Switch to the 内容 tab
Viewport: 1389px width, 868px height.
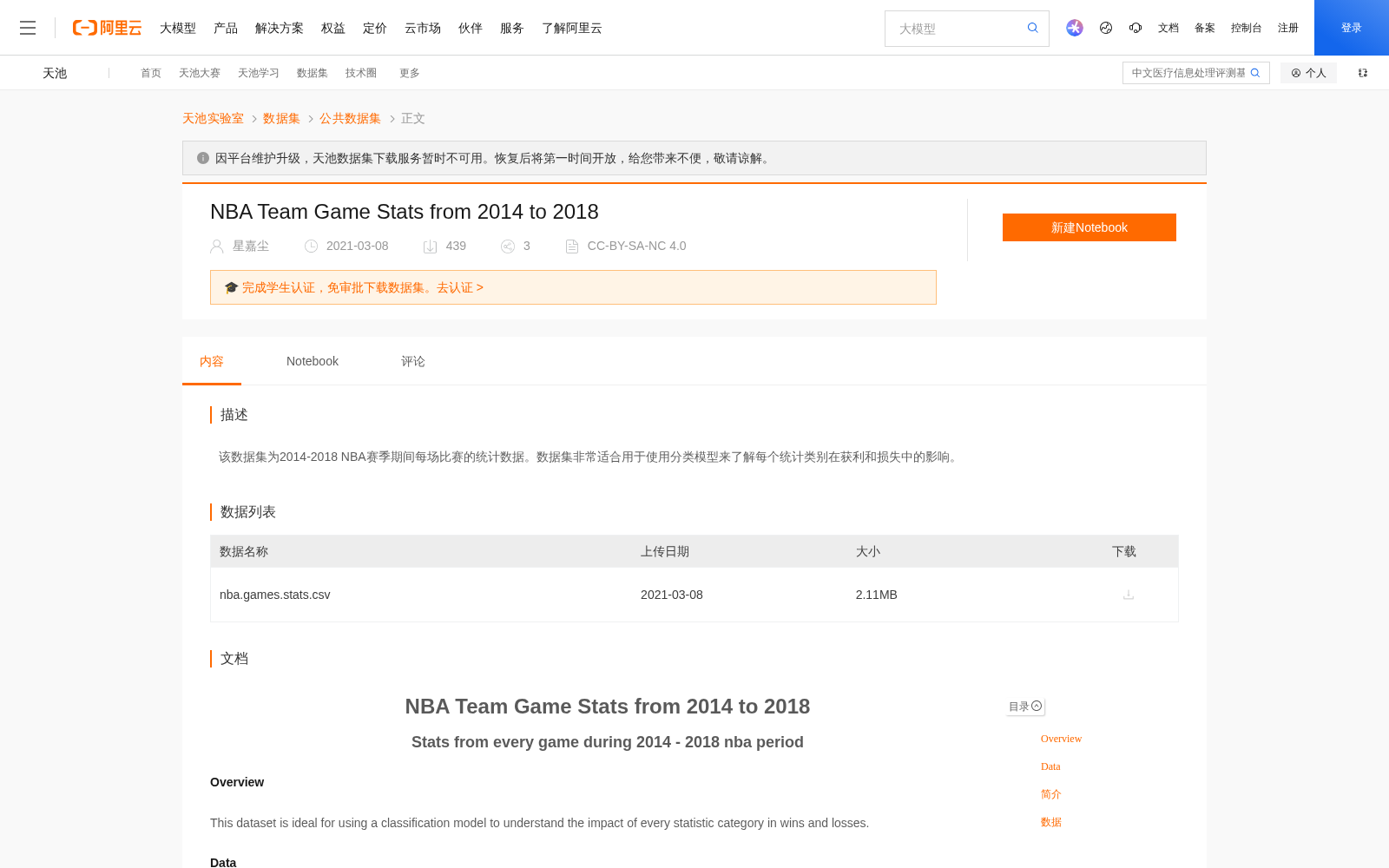point(212,361)
